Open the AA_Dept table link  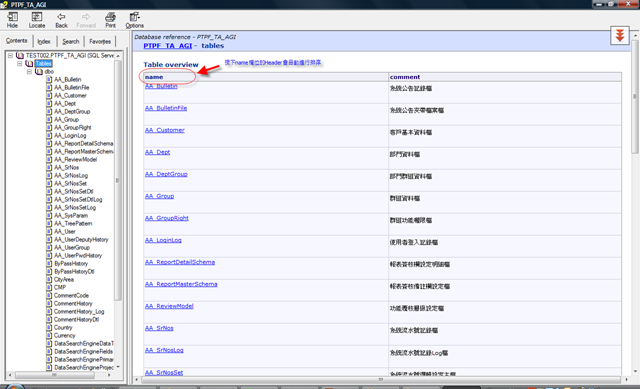click(157, 152)
